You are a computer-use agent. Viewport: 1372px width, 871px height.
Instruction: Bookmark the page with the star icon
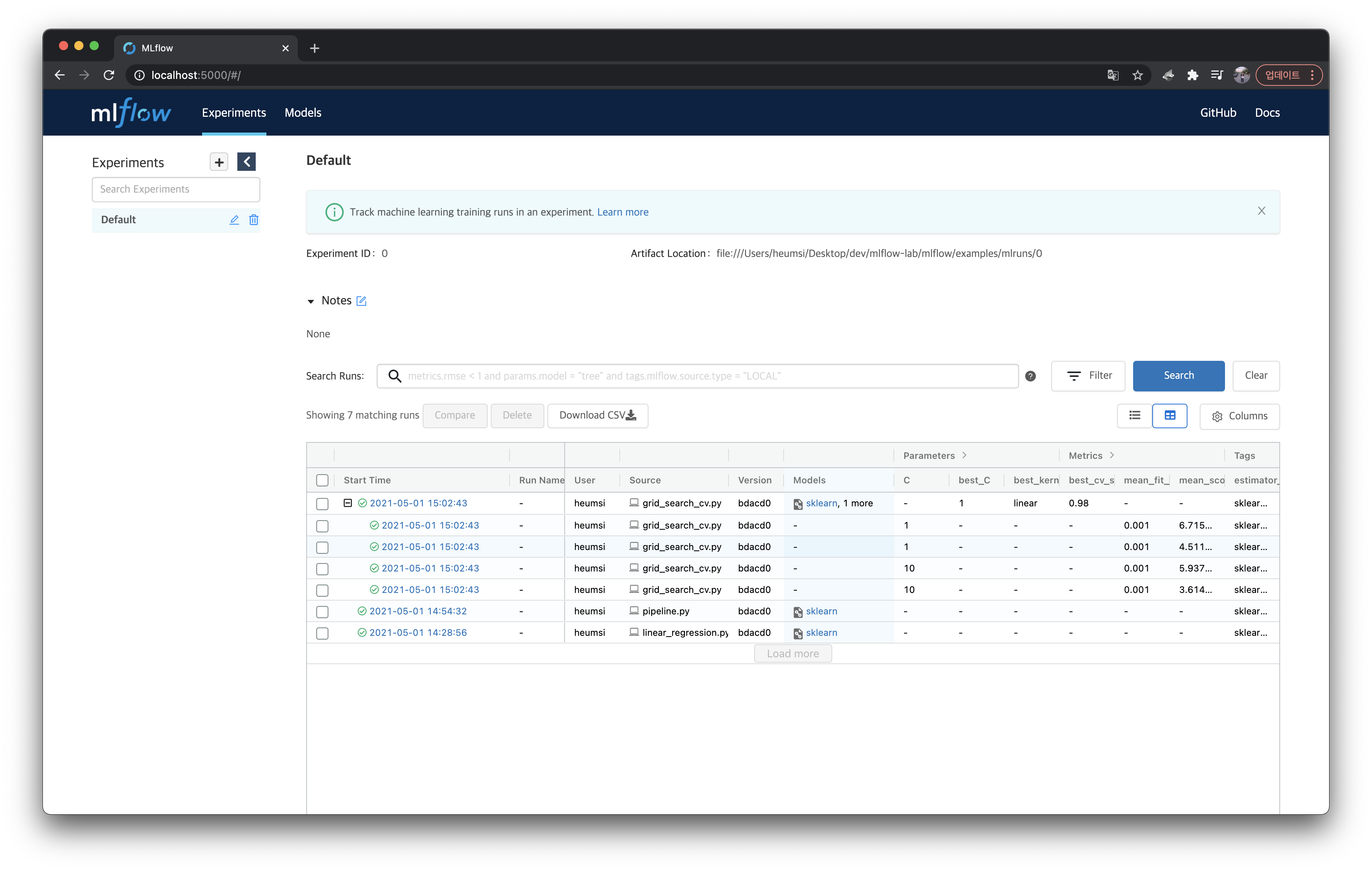[x=1137, y=75]
